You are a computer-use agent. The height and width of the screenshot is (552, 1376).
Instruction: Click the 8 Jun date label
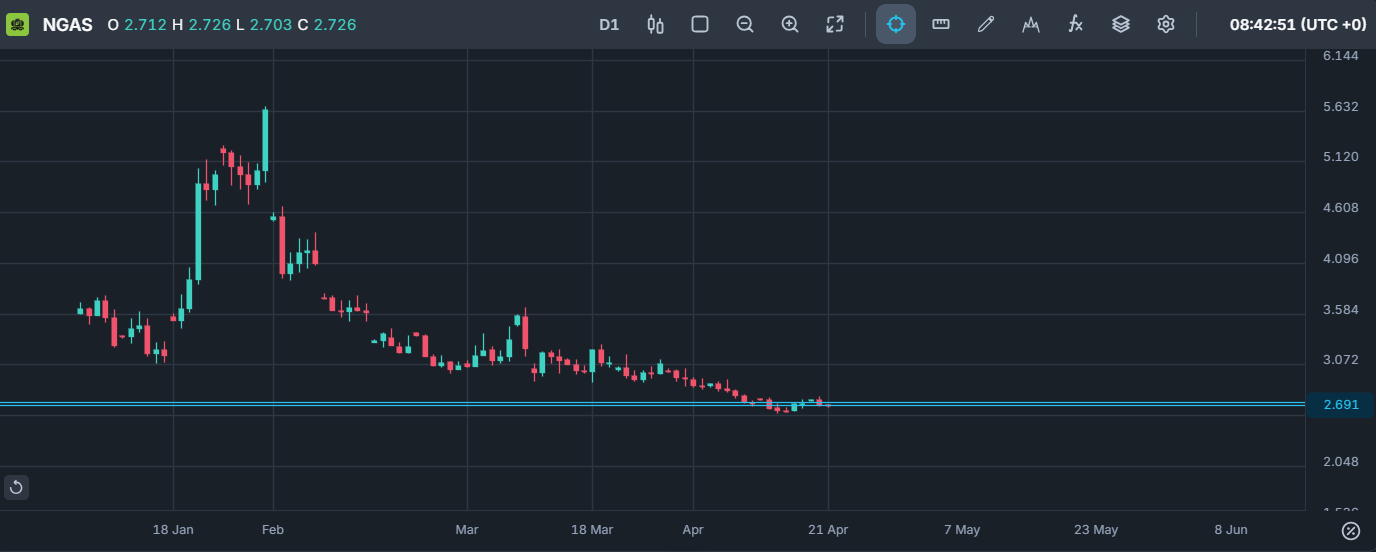pos(1231,529)
